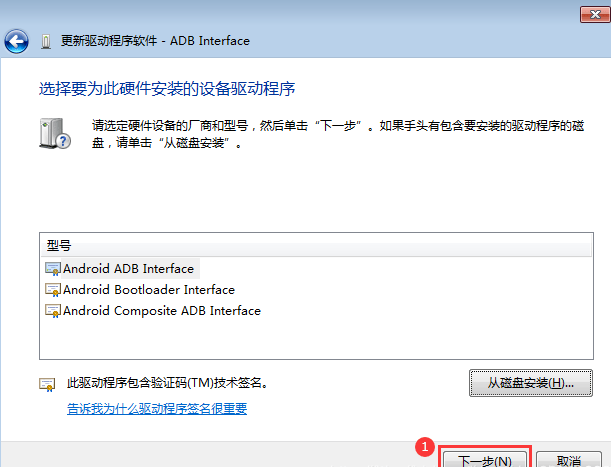Open link 告诉我为什么驱动程序签名很重要
611x467 pixels.
pyautogui.click(x=157, y=409)
